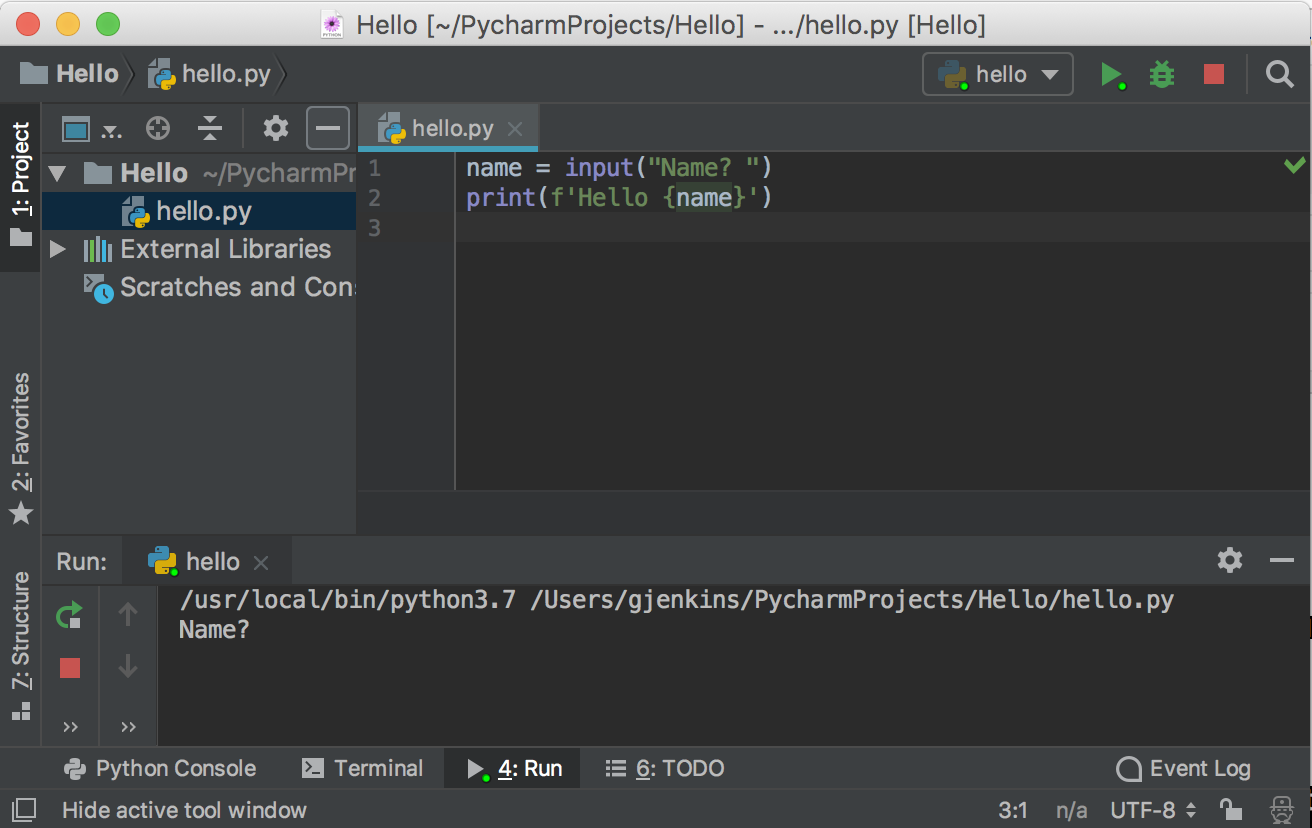Click the n/a line separator indicator

[1071, 810]
